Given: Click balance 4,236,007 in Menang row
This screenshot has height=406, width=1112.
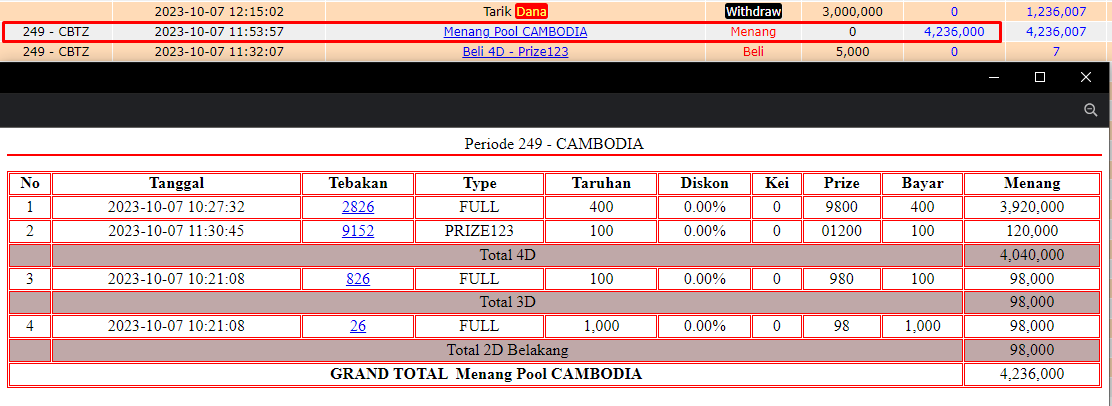Looking at the screenshot, I should pos(1057,32).
